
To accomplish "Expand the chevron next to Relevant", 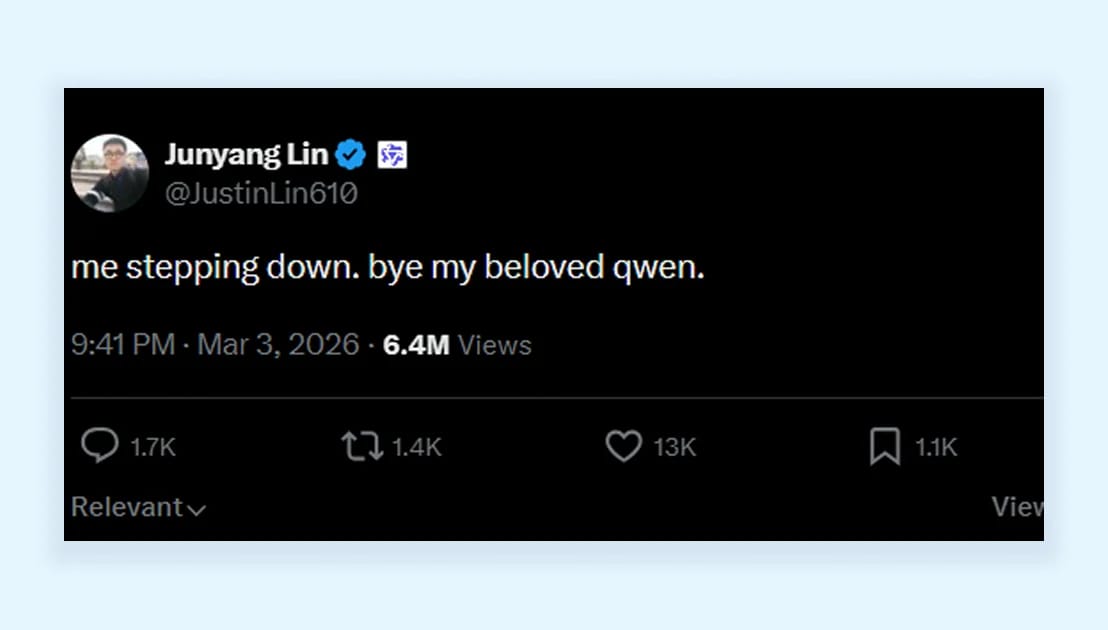I will point(196,510).
